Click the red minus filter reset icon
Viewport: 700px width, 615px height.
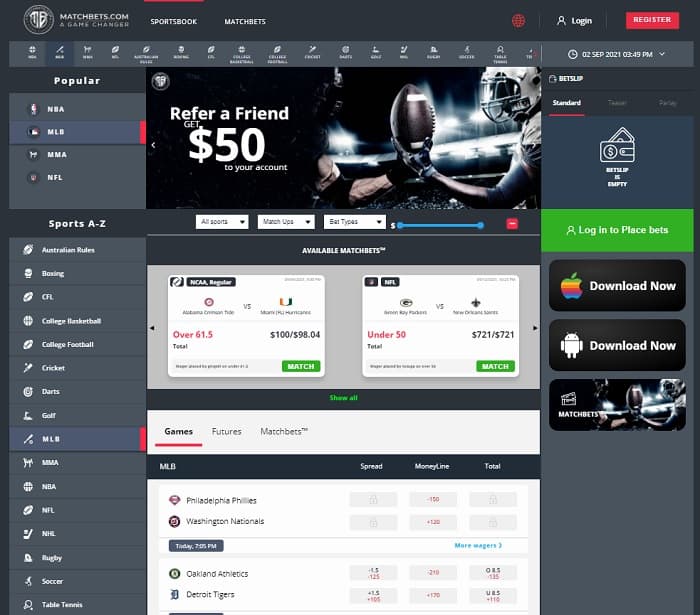[512, 224]
